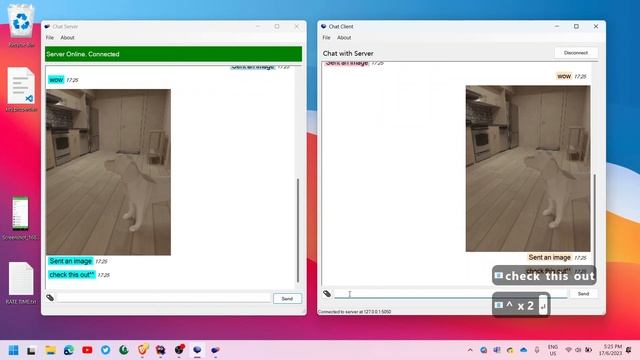Click the attach paperclip icon in Chat Server
Viewport: 640px width, 360px height.
[50, 298]
